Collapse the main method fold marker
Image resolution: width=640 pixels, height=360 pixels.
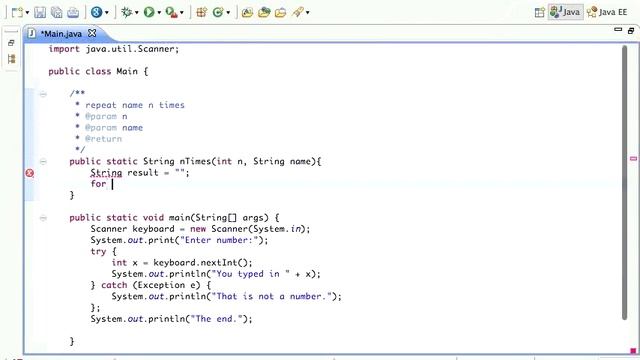43,218
